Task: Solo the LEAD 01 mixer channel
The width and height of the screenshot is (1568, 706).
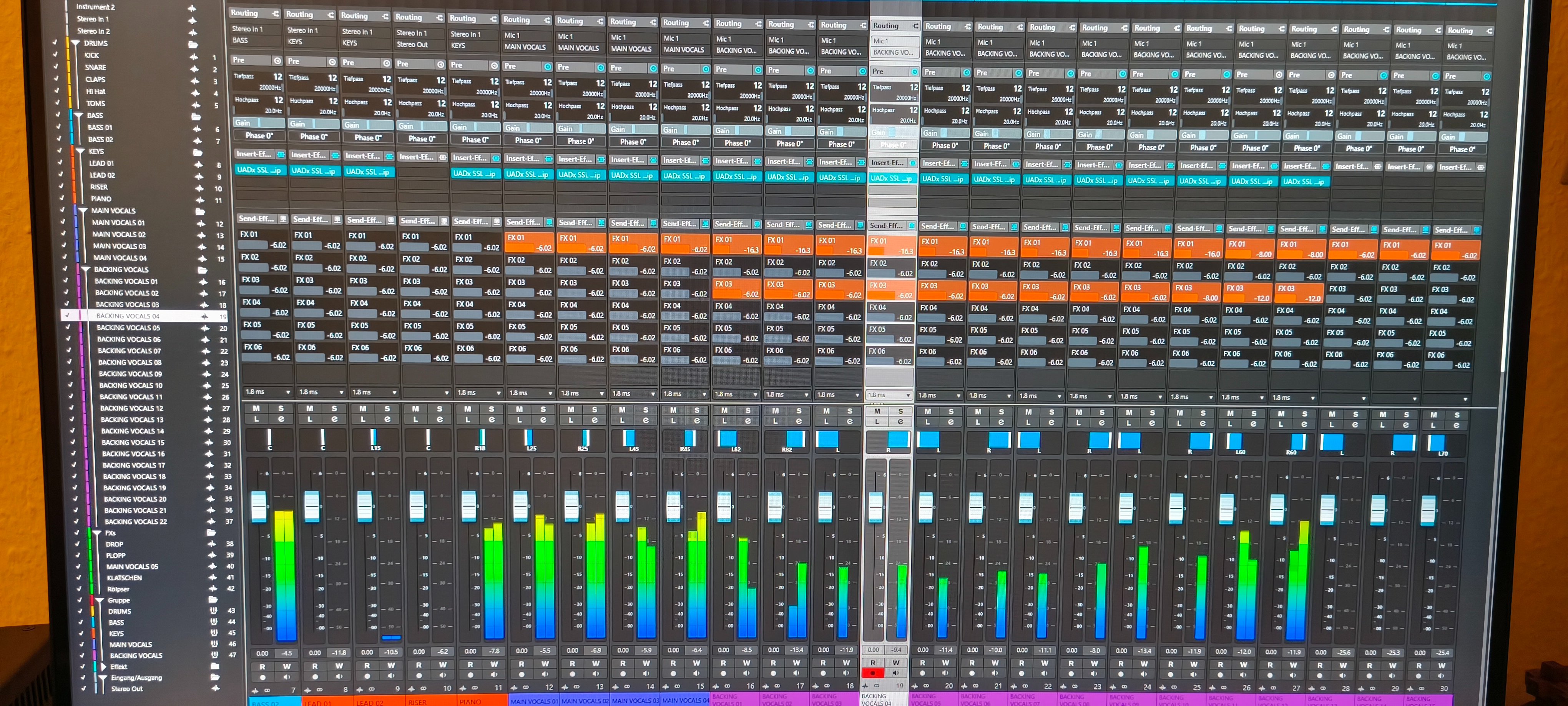Action: tap(334, 408)
